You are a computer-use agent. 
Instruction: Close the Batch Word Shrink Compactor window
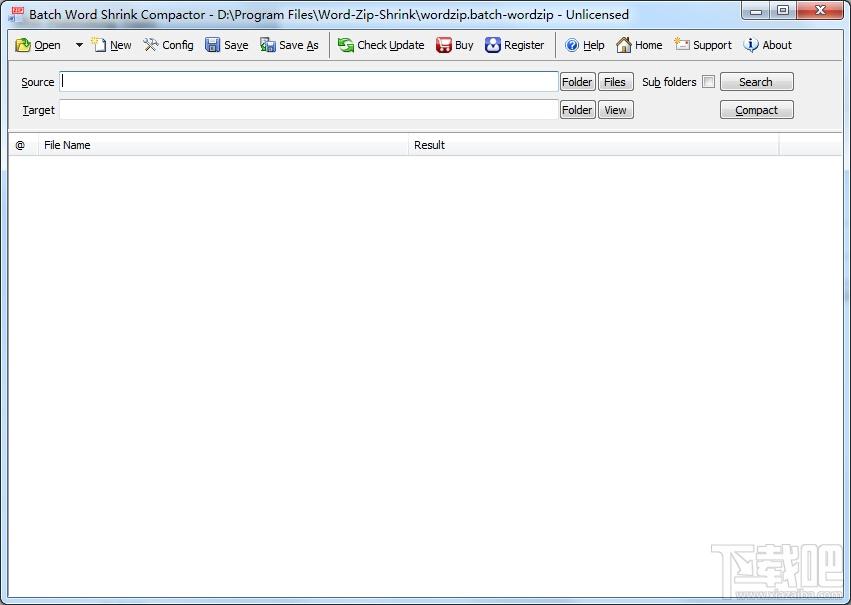pos(821,11)
